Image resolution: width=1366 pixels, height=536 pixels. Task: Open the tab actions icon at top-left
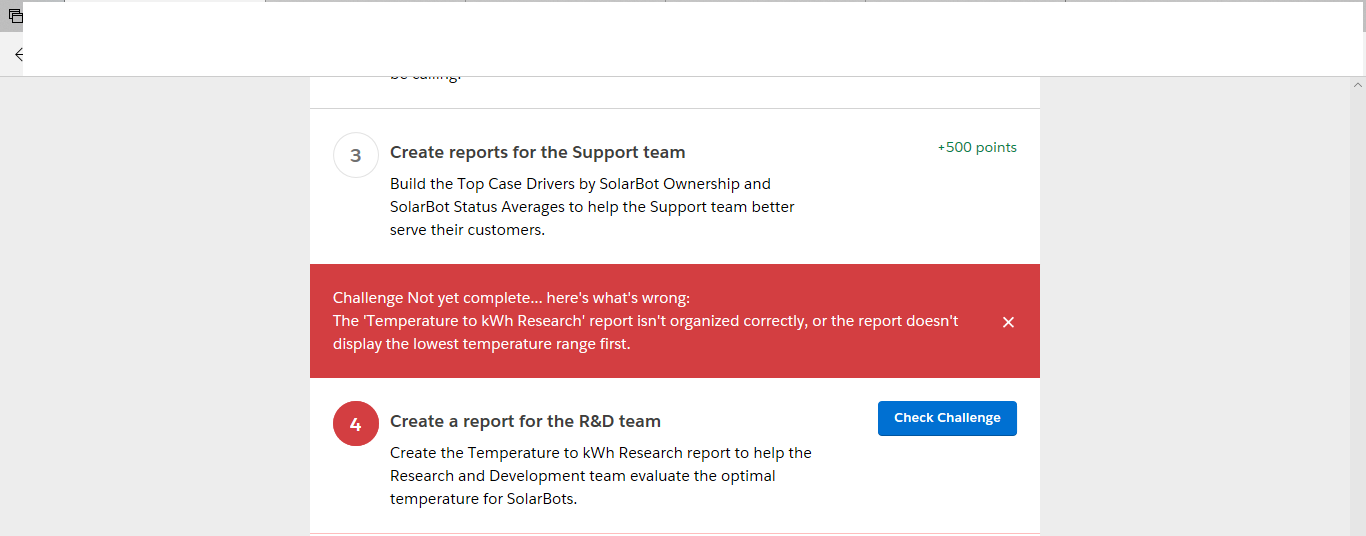coord(14,15)
